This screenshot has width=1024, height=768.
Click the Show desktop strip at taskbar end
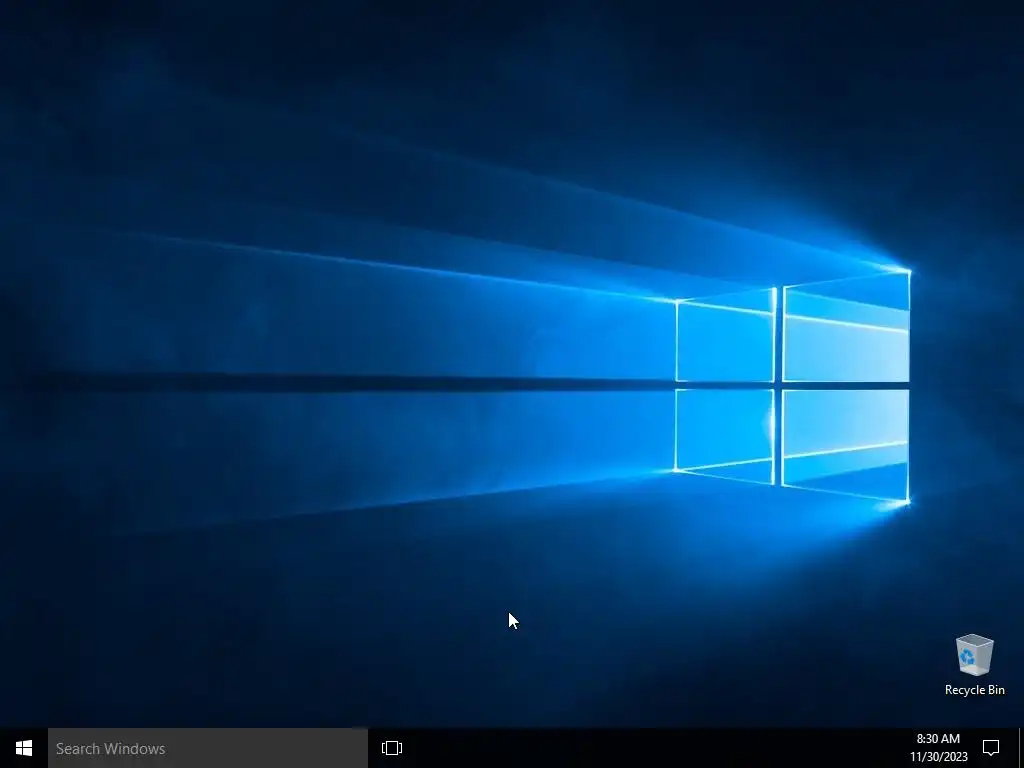1021,748
